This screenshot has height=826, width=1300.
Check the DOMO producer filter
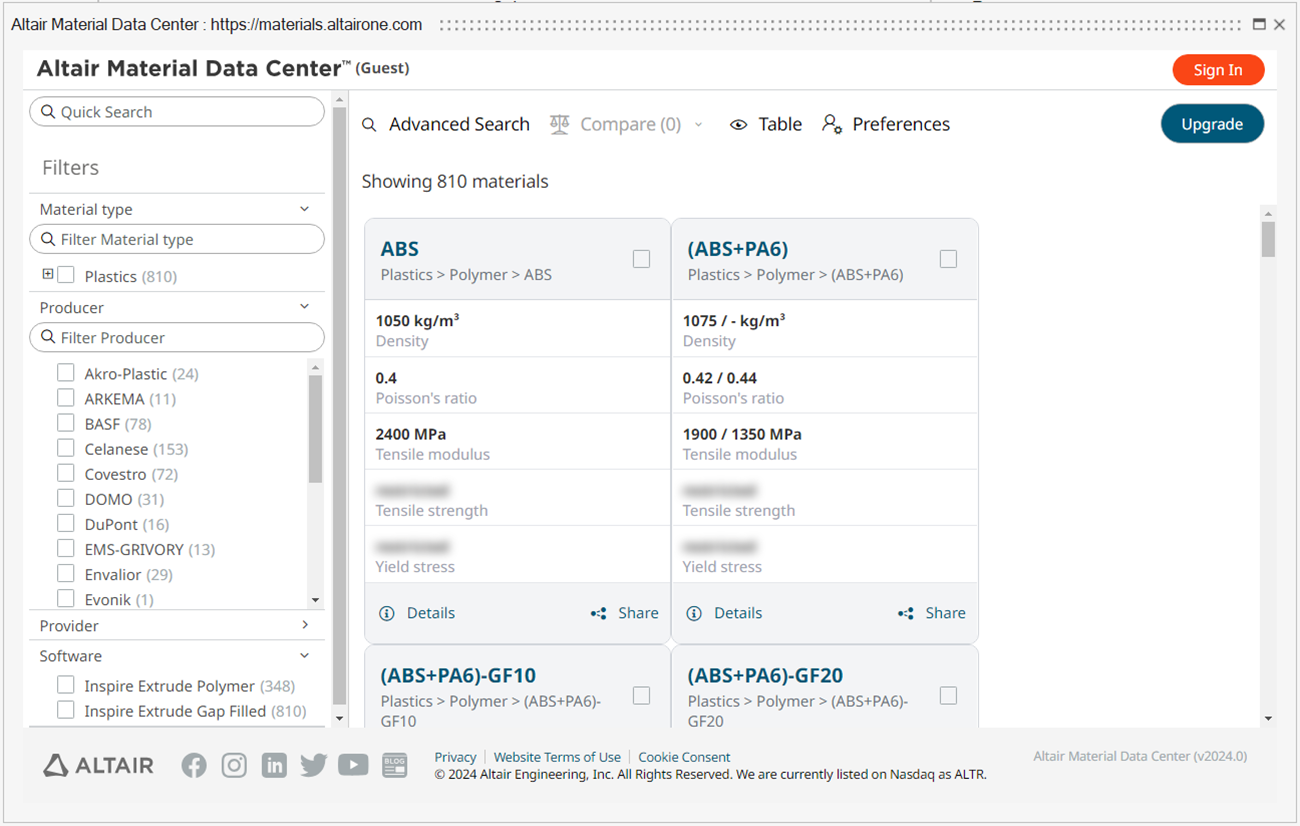[x=66, y=498]
